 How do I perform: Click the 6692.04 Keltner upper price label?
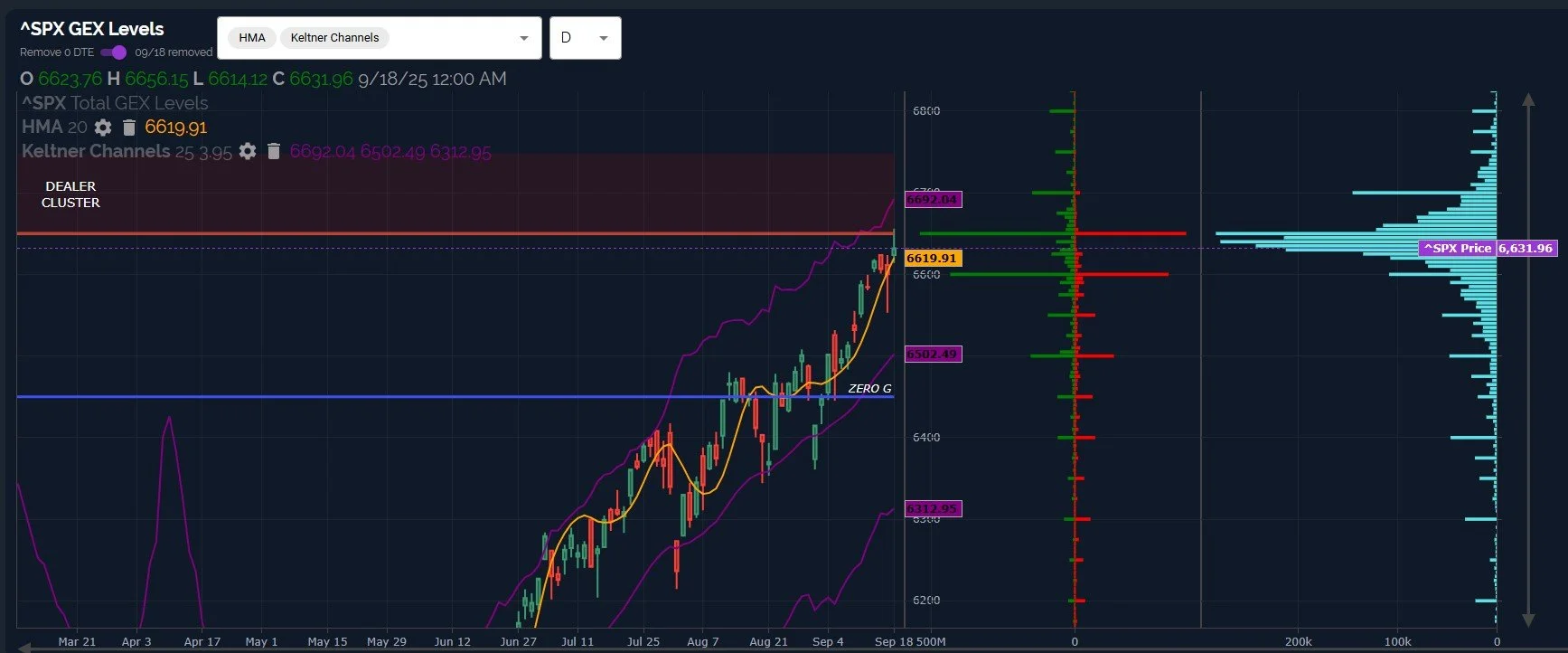click(x=933, y=200)
